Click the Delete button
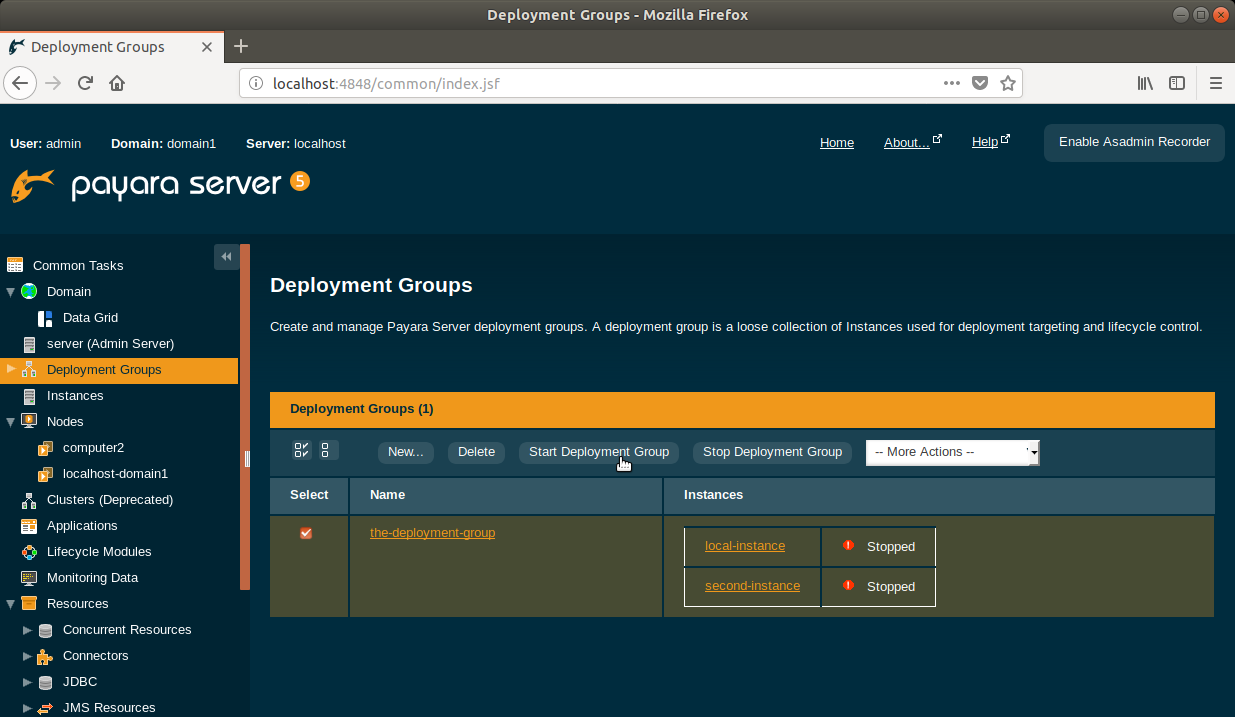This screenshot has height=717, width=1235. [476, 452]
